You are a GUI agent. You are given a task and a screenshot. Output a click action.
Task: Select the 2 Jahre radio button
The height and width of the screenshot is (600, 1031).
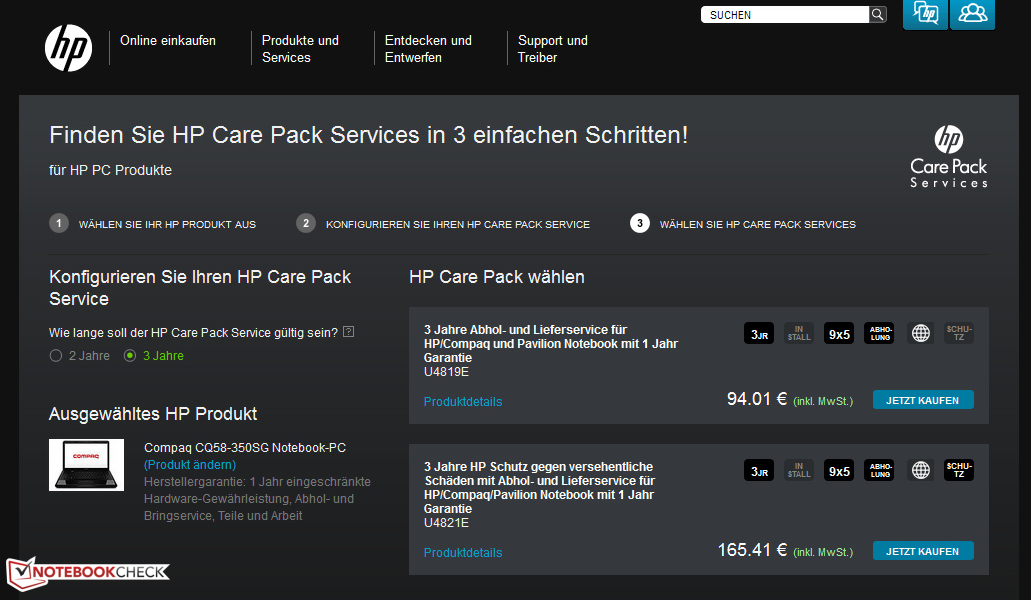(x=56, y=356)
